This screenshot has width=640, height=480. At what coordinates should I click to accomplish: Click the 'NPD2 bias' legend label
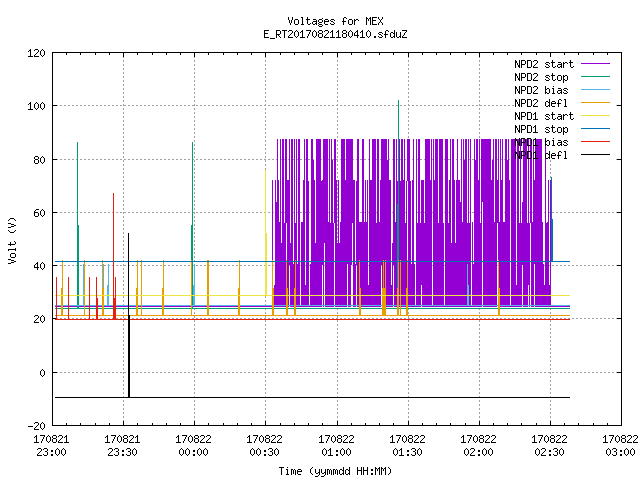(x=541, y=90)
